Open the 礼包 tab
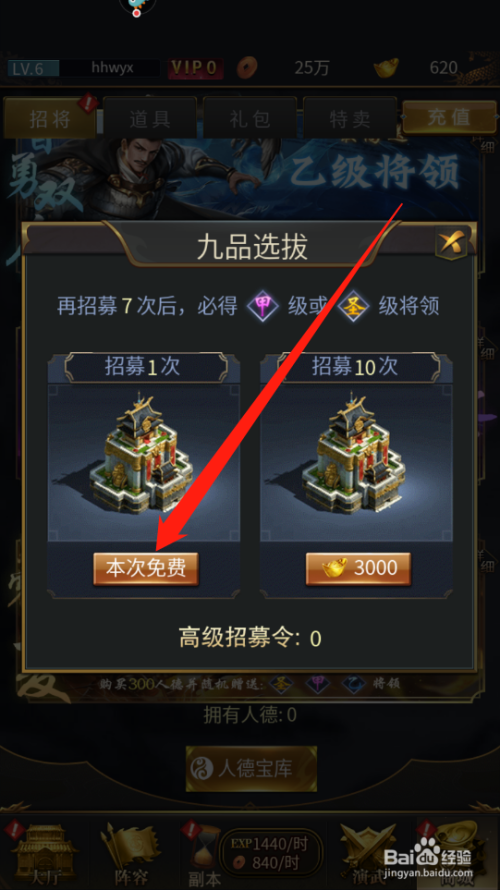The image size is (500, 890). coord(250,118)
